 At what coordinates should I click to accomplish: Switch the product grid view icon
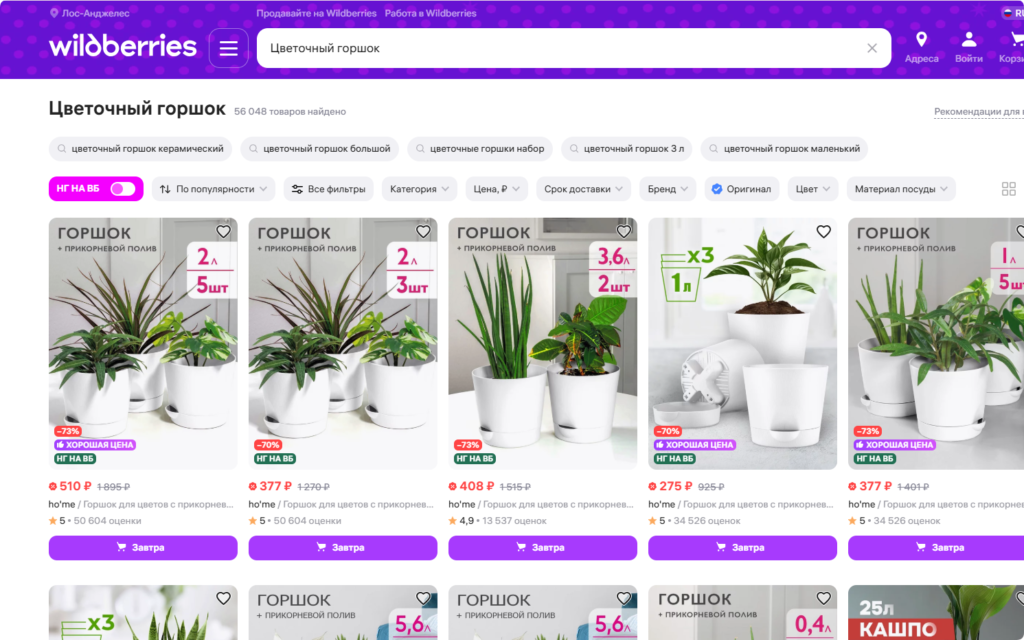[x=1008, y=189]
